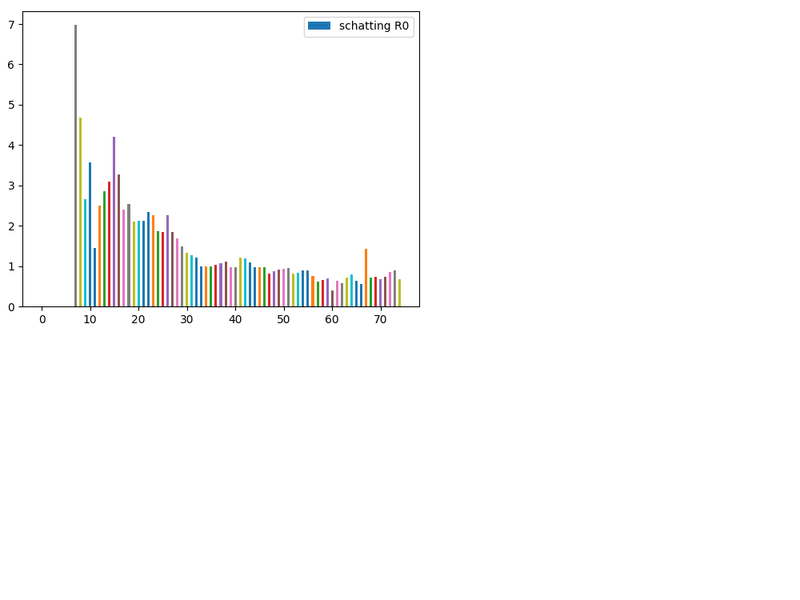
Task: Click x-axis tick label "60"
Action: pos(332,320)
